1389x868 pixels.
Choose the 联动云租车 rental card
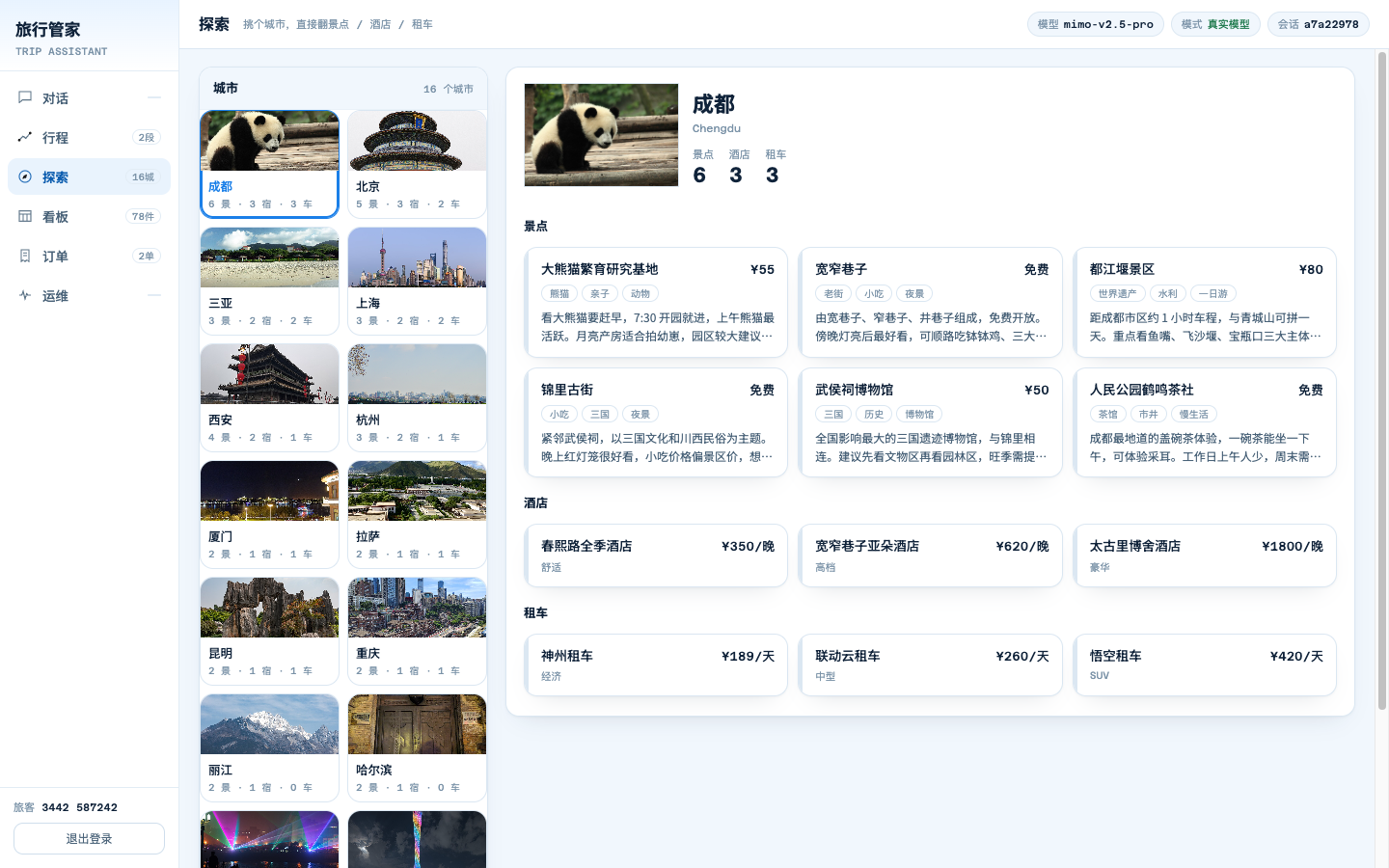(931, 665)
